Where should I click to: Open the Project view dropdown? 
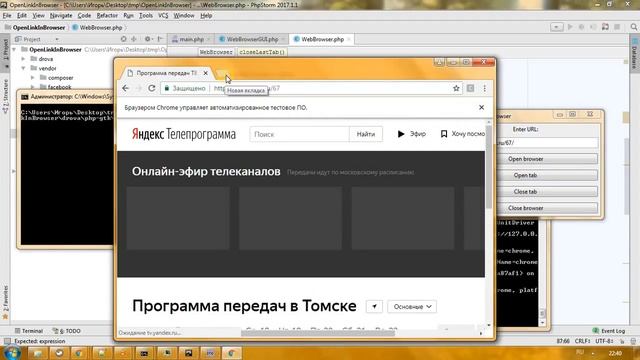click(37, 39)
